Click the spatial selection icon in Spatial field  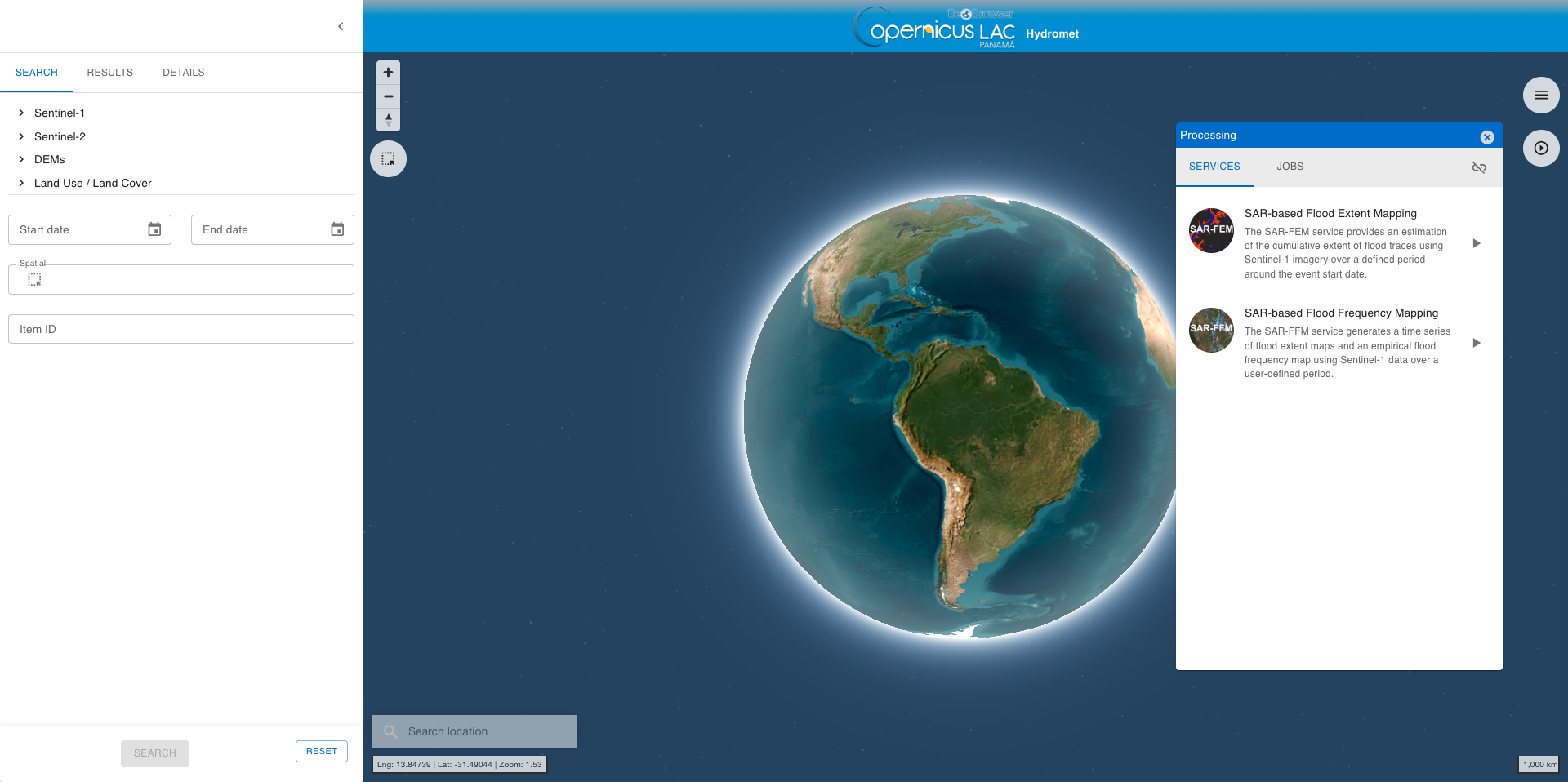[x=34, y=280]
